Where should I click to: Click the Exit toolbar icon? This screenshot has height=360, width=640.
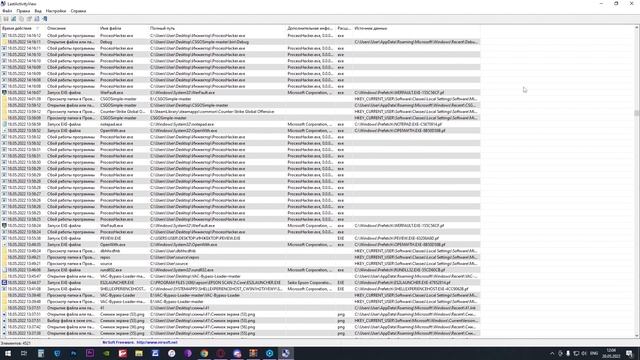pos(44,19)
